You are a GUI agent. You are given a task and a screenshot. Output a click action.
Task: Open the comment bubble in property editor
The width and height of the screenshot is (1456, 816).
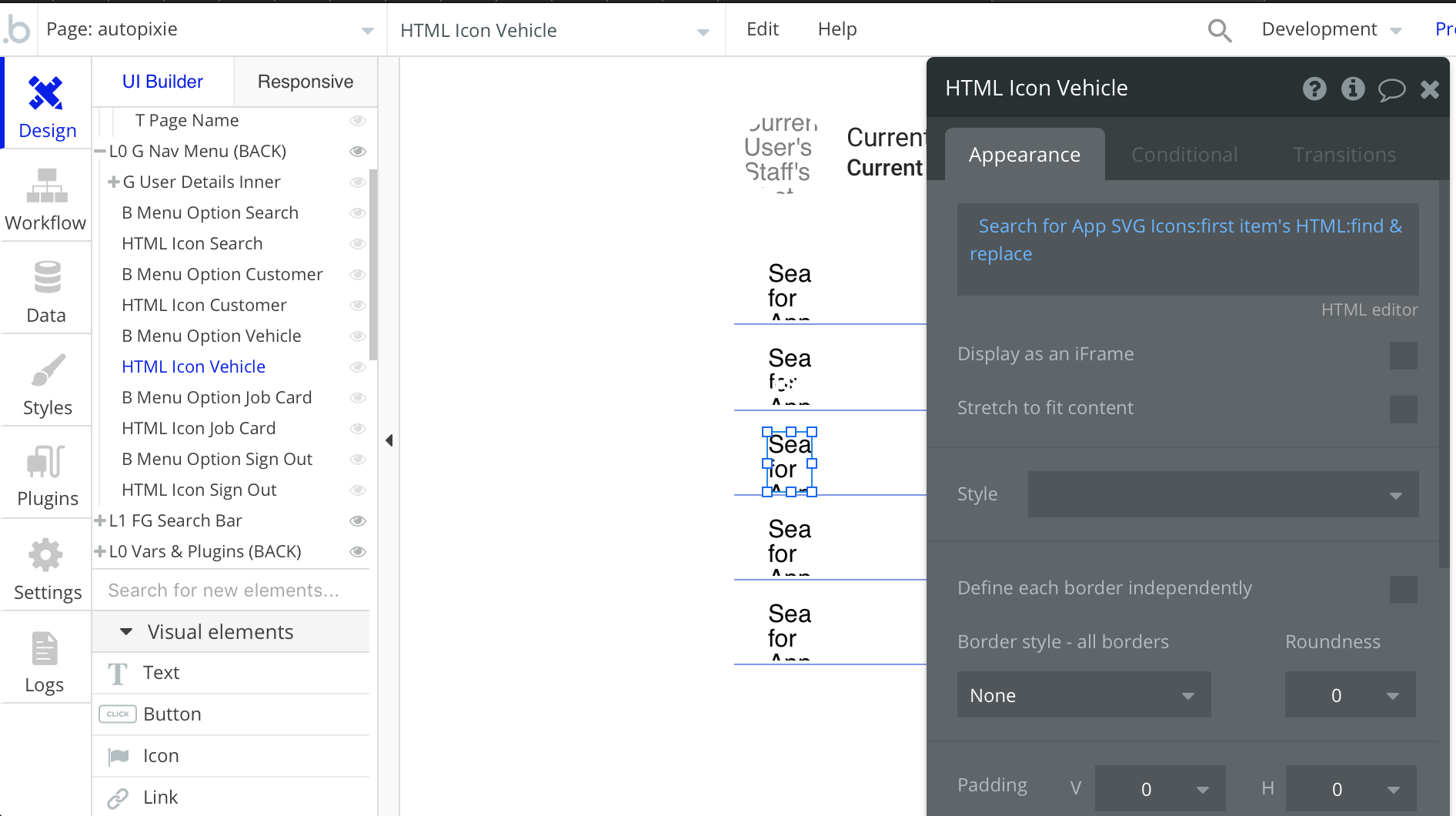click(1391, 89)
